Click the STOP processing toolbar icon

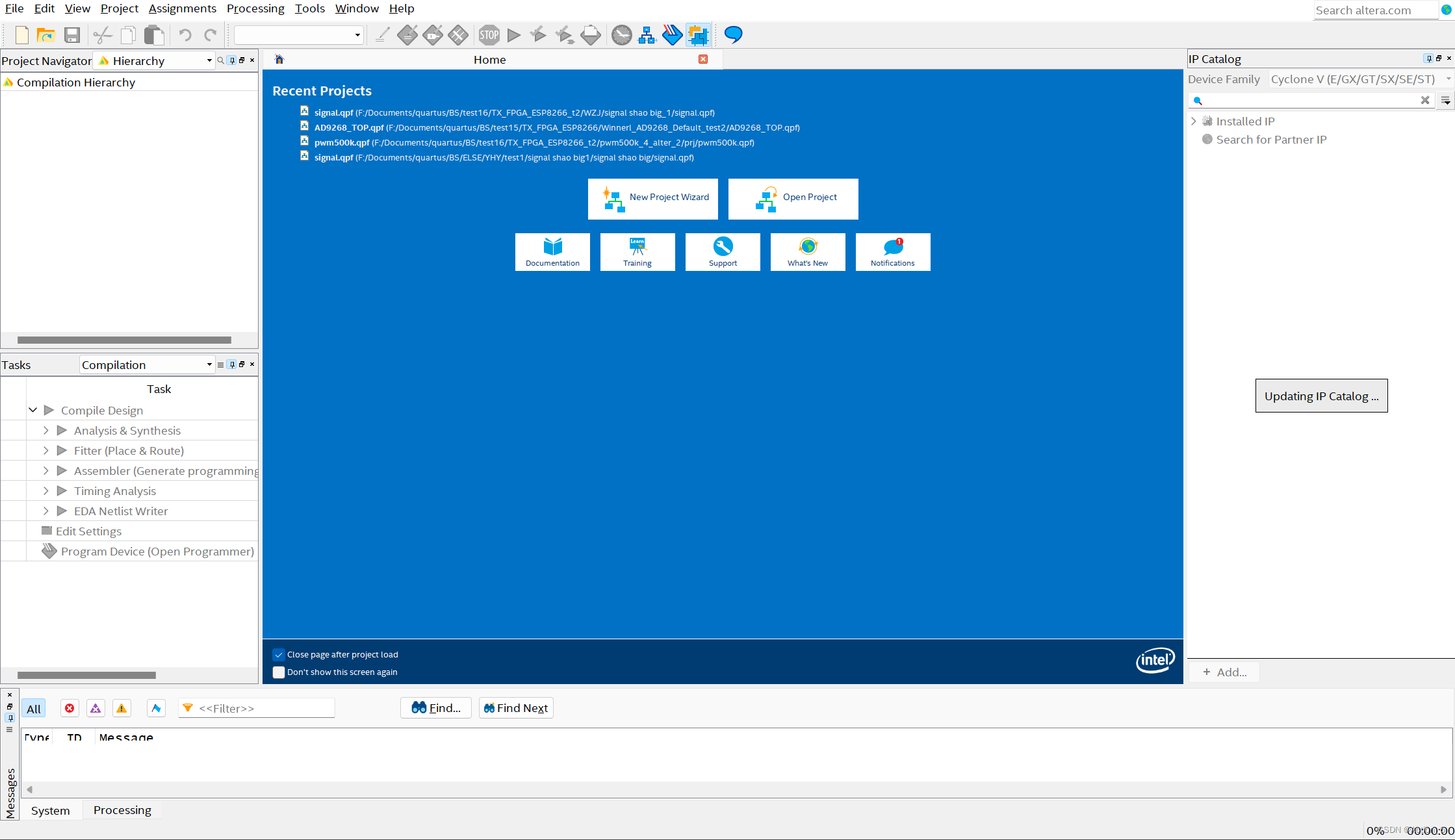pyautogui.click(x=489, y=35)
